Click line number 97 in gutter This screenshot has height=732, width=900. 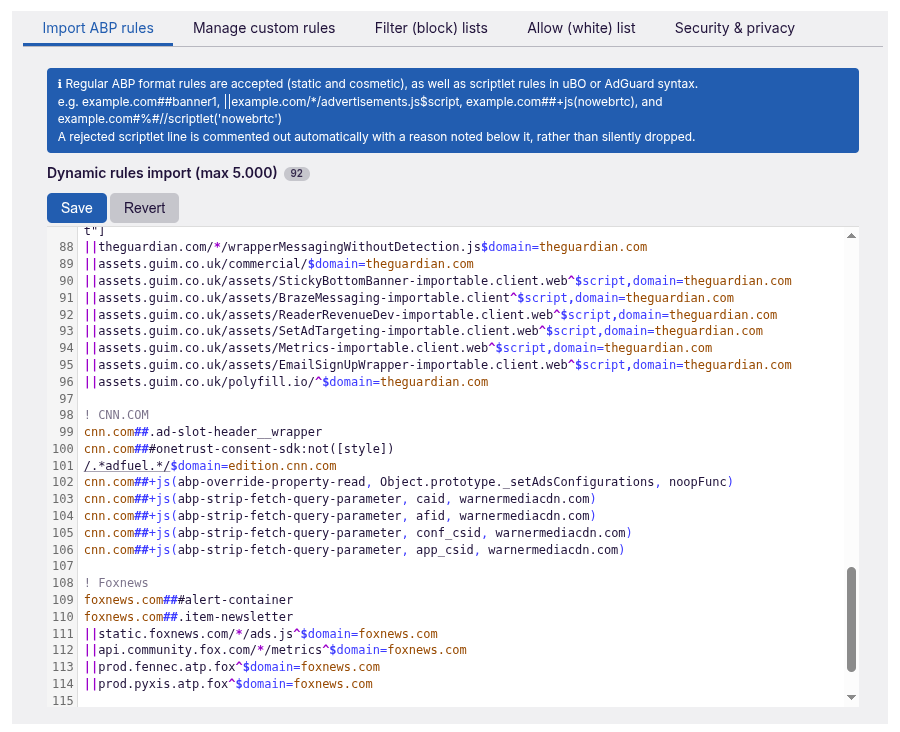coord(67,398)
